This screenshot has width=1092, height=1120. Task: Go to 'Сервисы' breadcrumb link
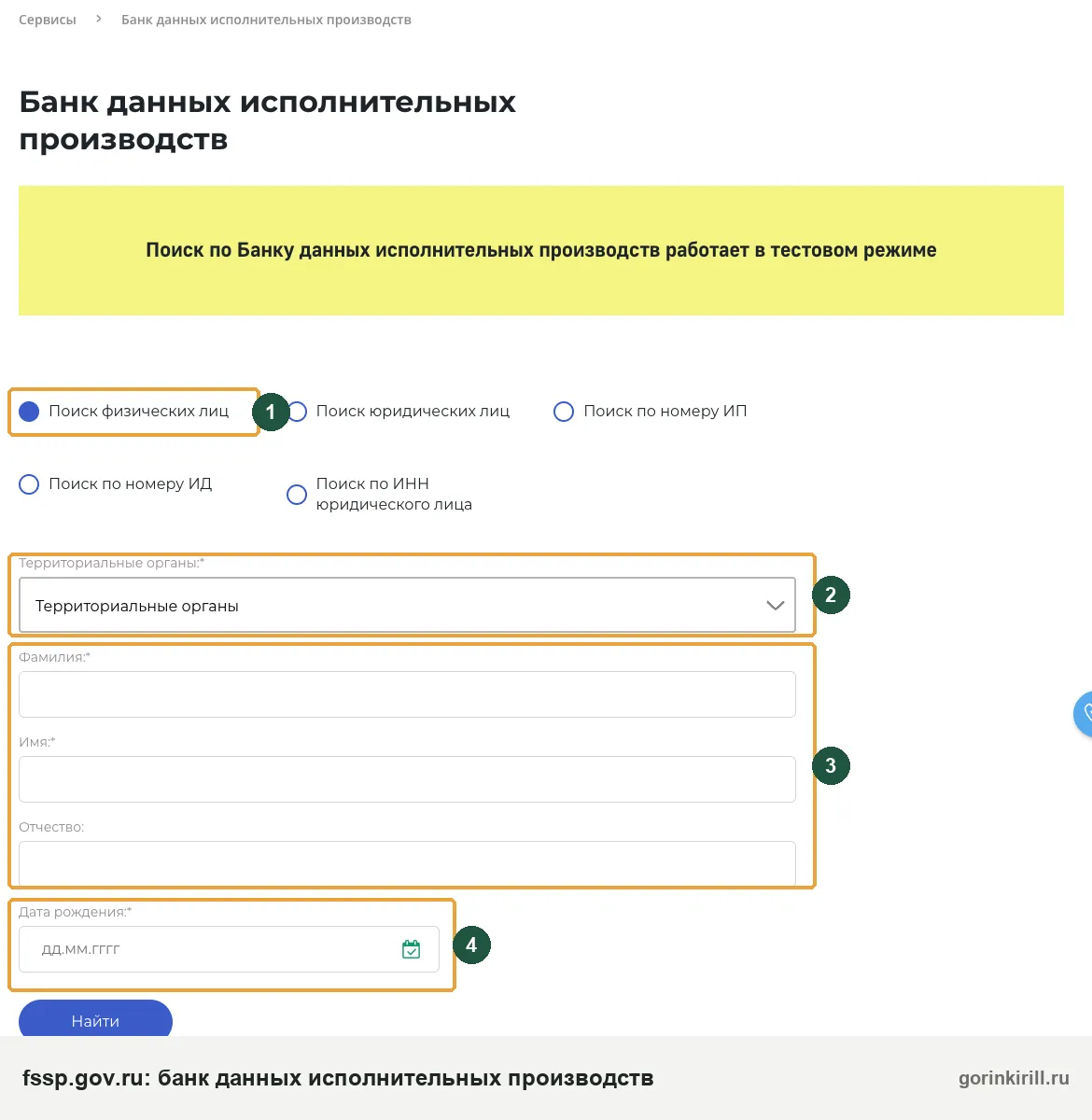pyautogui.click(x=48, y=20)
